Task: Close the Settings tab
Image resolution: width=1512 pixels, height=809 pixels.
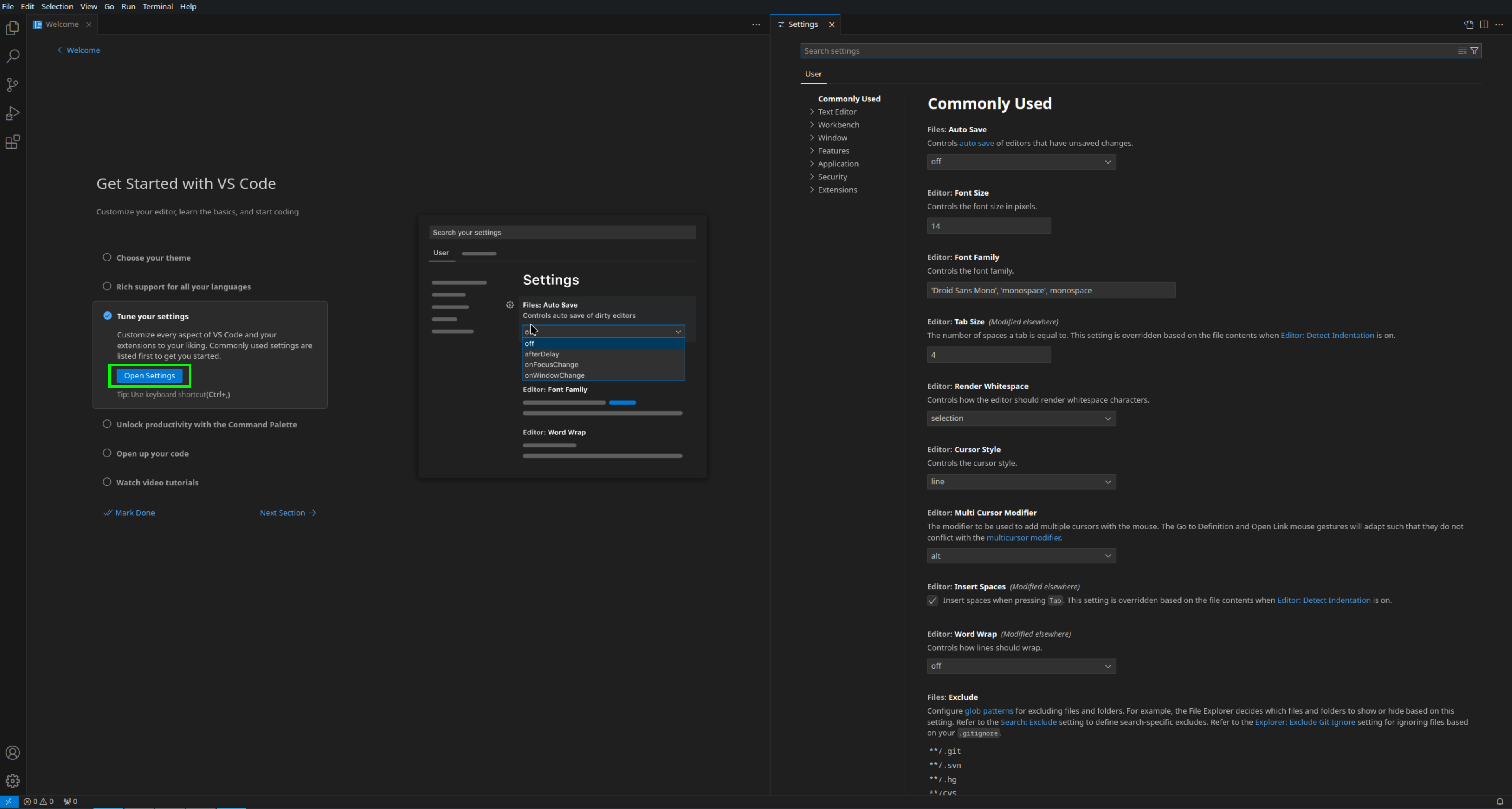Action: (x=832, y=24)
